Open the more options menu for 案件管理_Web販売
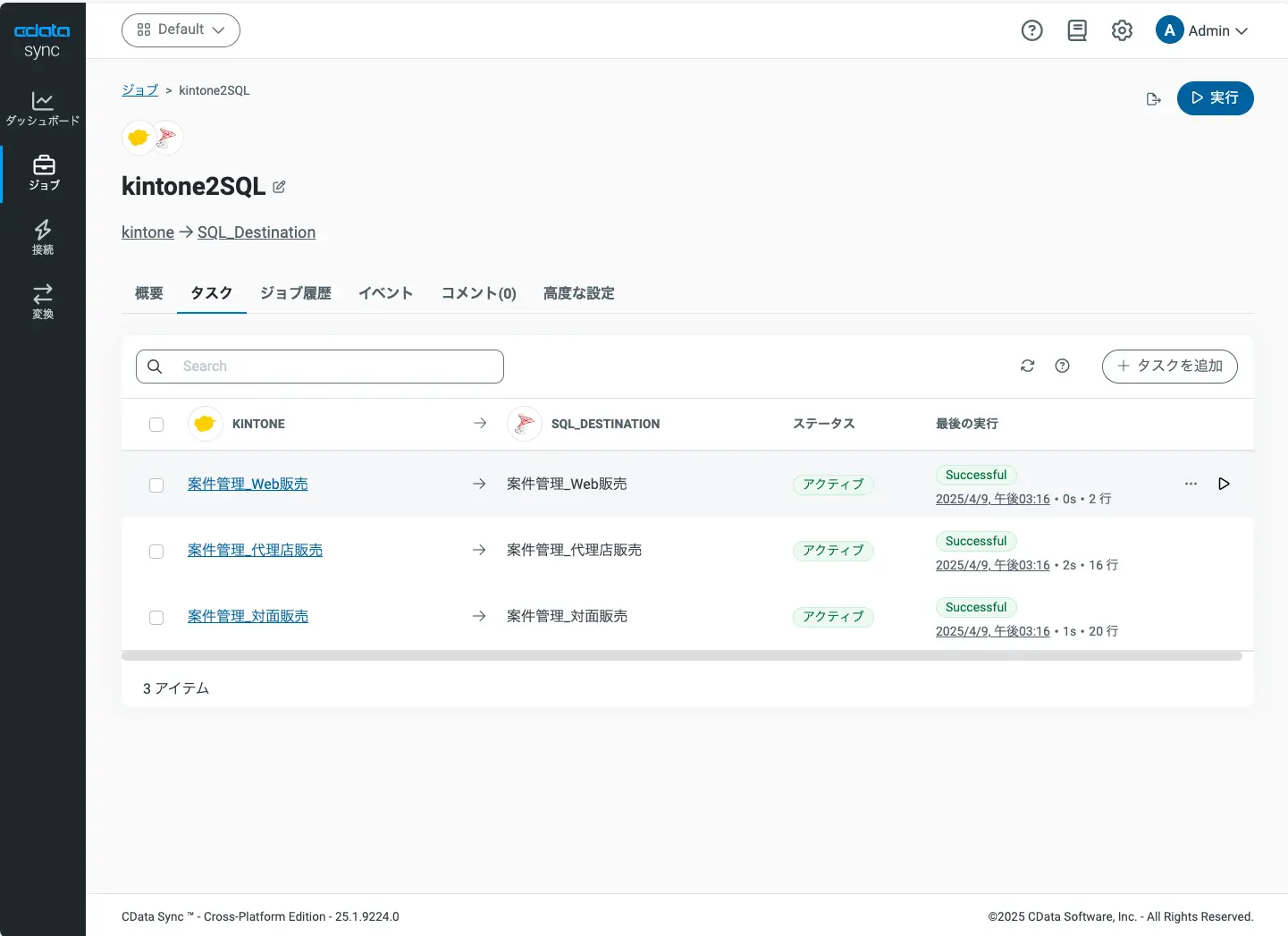 tap(1191, 484)
